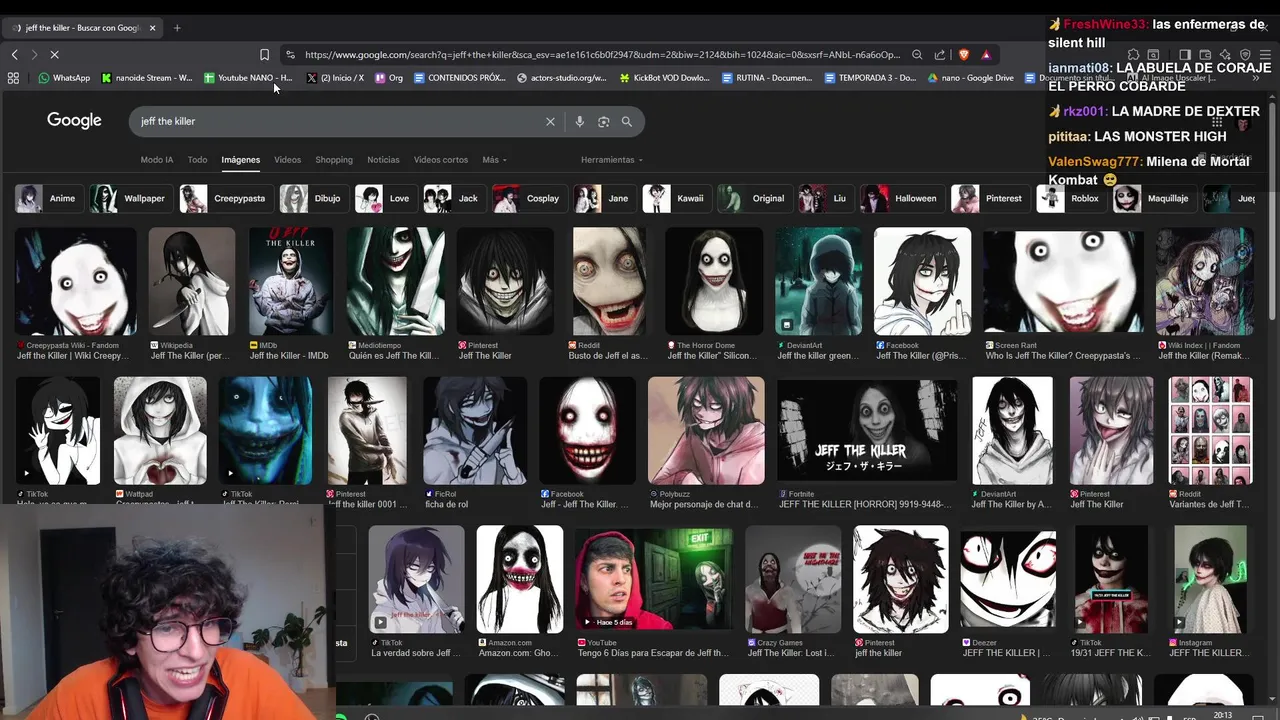Start voice search with the microphone icon
Screen dimensions: 1280x720
[579, 122]
